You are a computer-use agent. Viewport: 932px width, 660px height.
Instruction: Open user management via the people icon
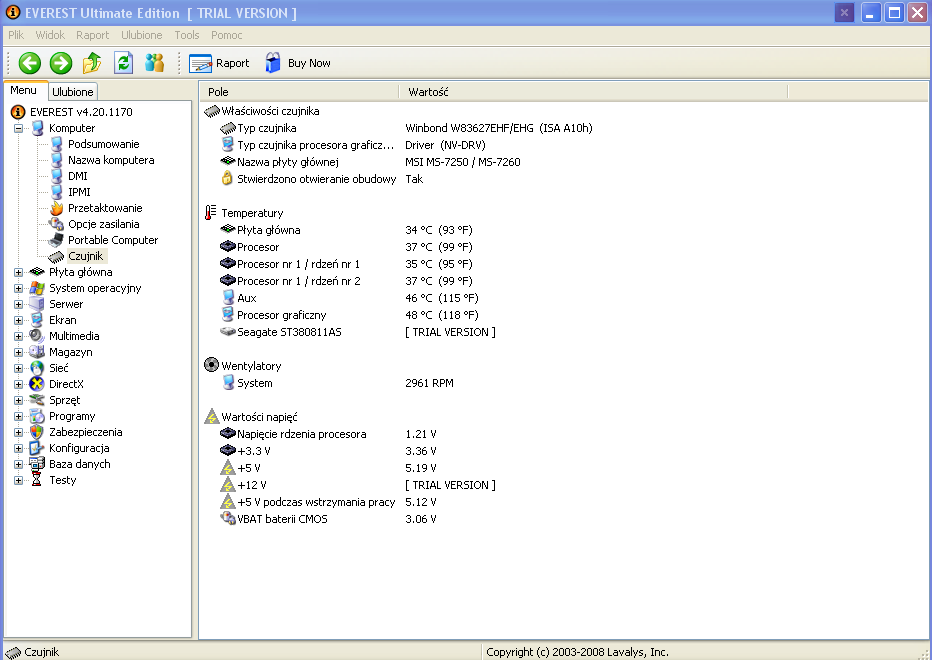pos(155,63)
